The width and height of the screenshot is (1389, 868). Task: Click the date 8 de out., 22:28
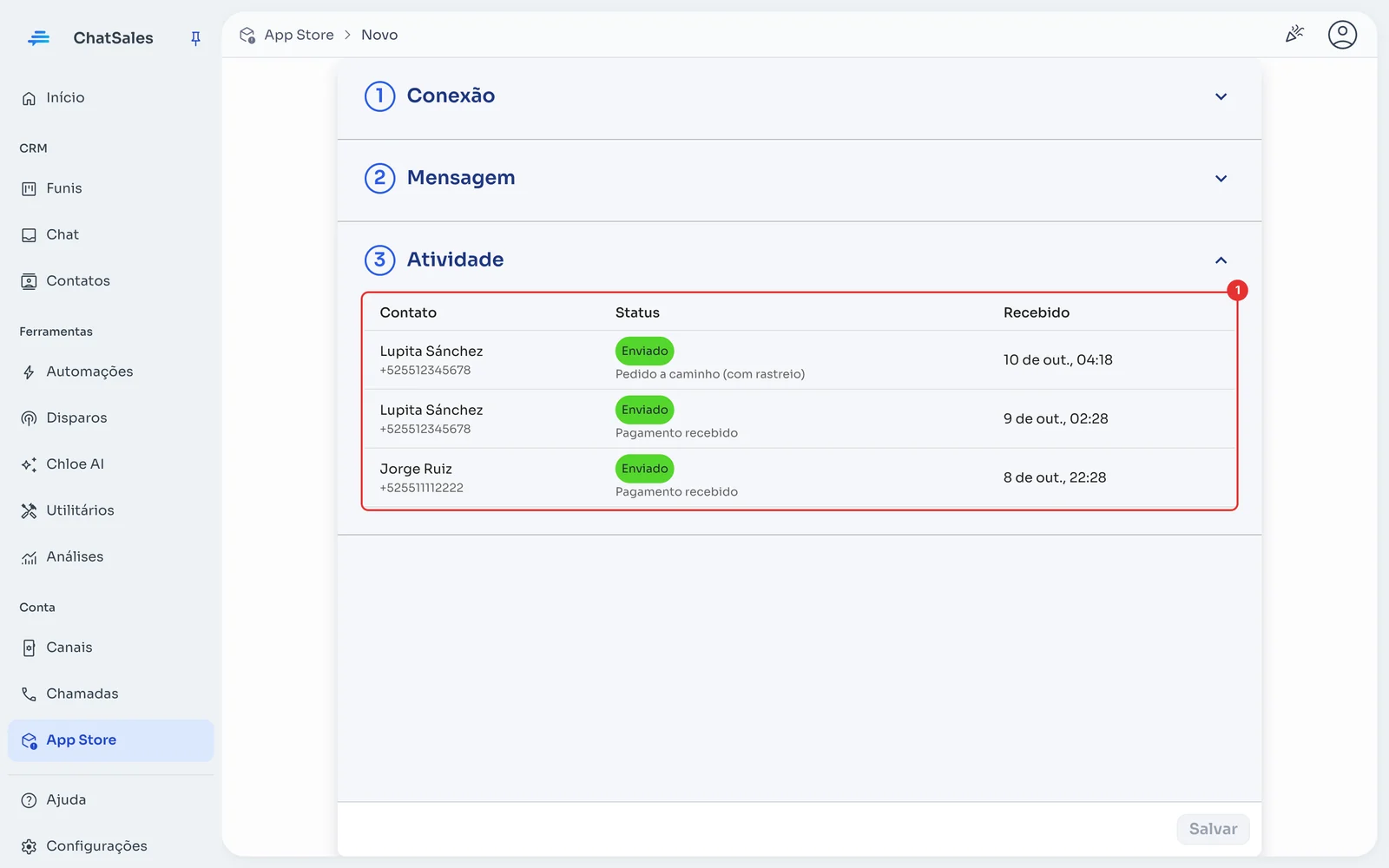pos(1055,477)
